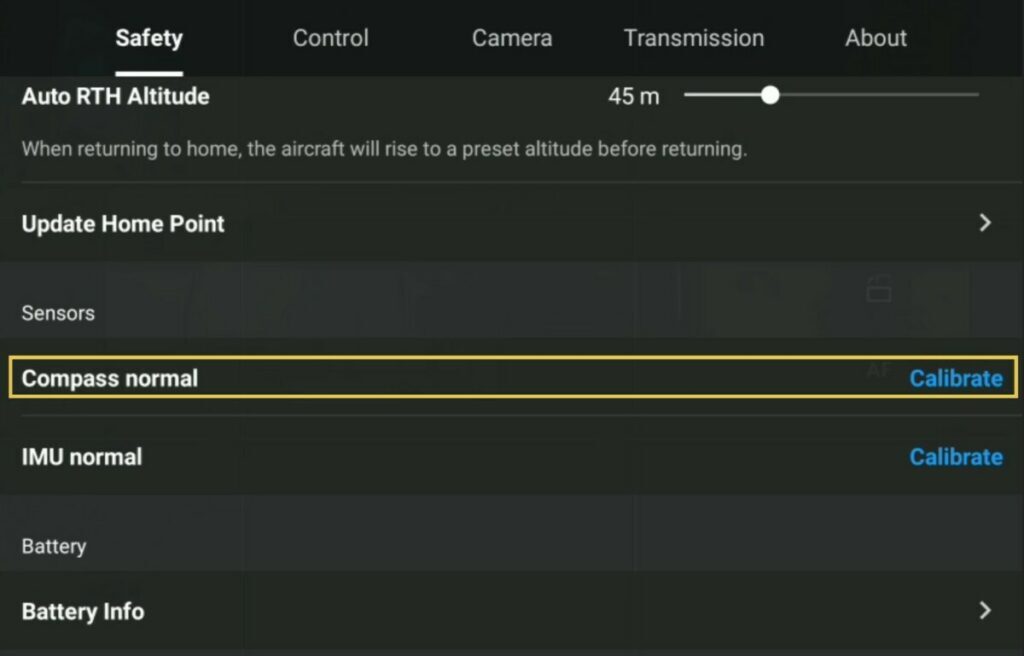The image size is (1024, 656).
Task: Calibrate the compass
Action: point(956,378)
